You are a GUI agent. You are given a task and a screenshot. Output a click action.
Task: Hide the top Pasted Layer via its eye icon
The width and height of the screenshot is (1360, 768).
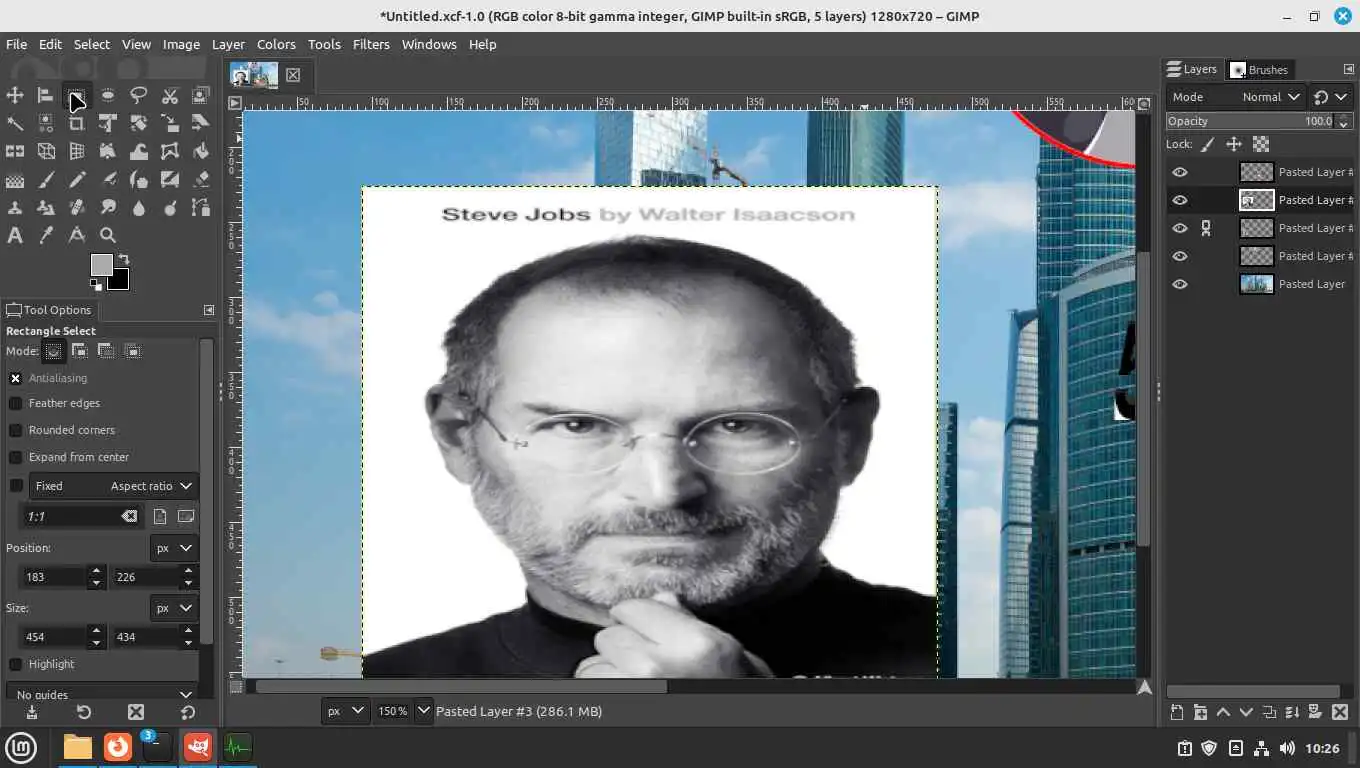(1180, 172)
